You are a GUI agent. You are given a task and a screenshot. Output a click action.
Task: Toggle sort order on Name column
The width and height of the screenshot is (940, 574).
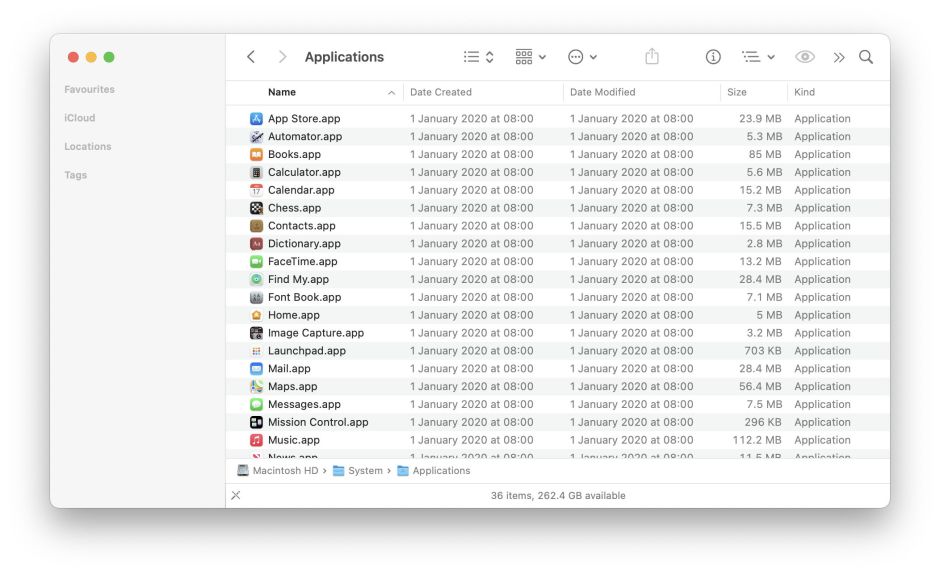[391, 93]
